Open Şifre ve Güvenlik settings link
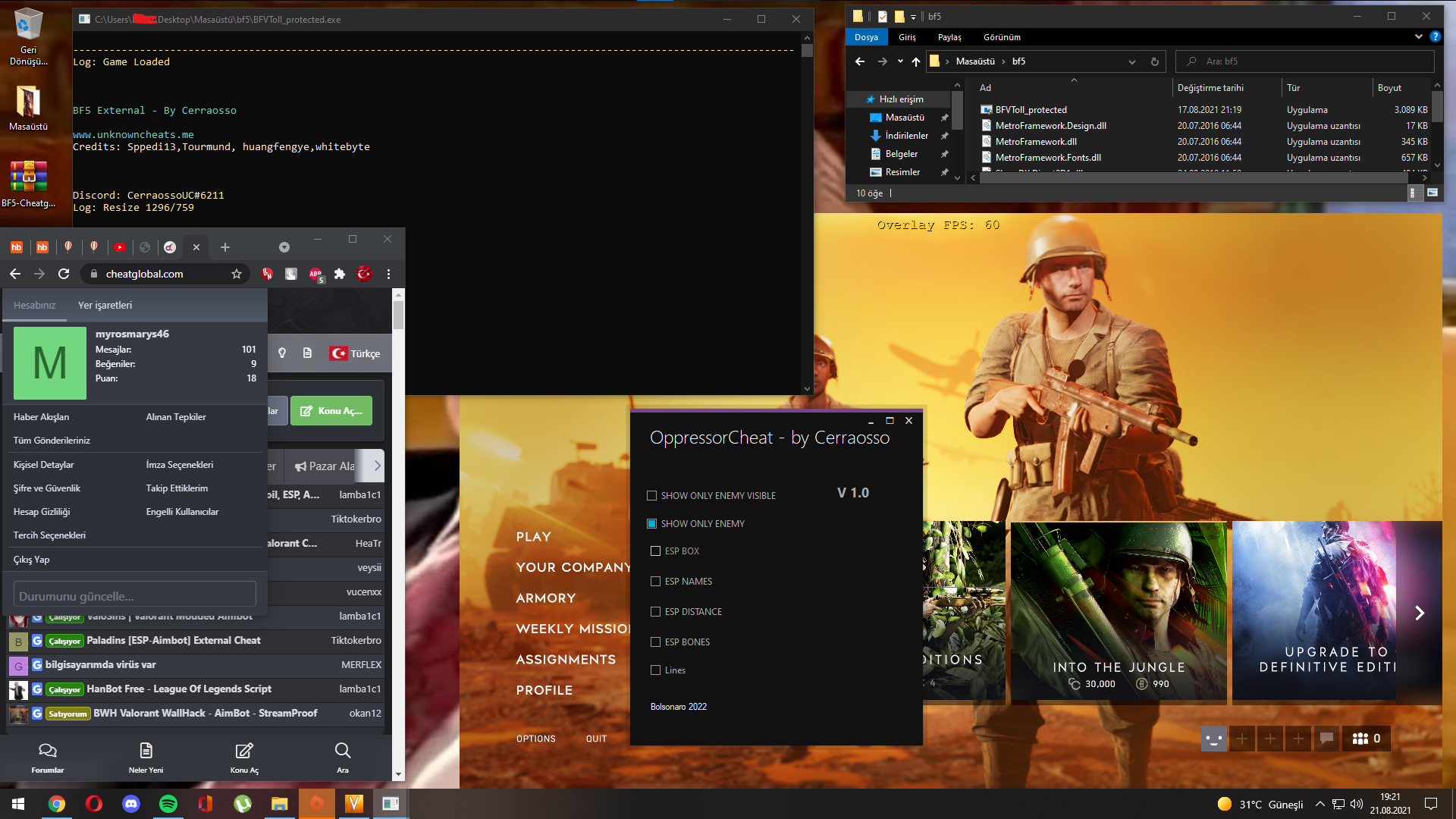 click(46, 488)
